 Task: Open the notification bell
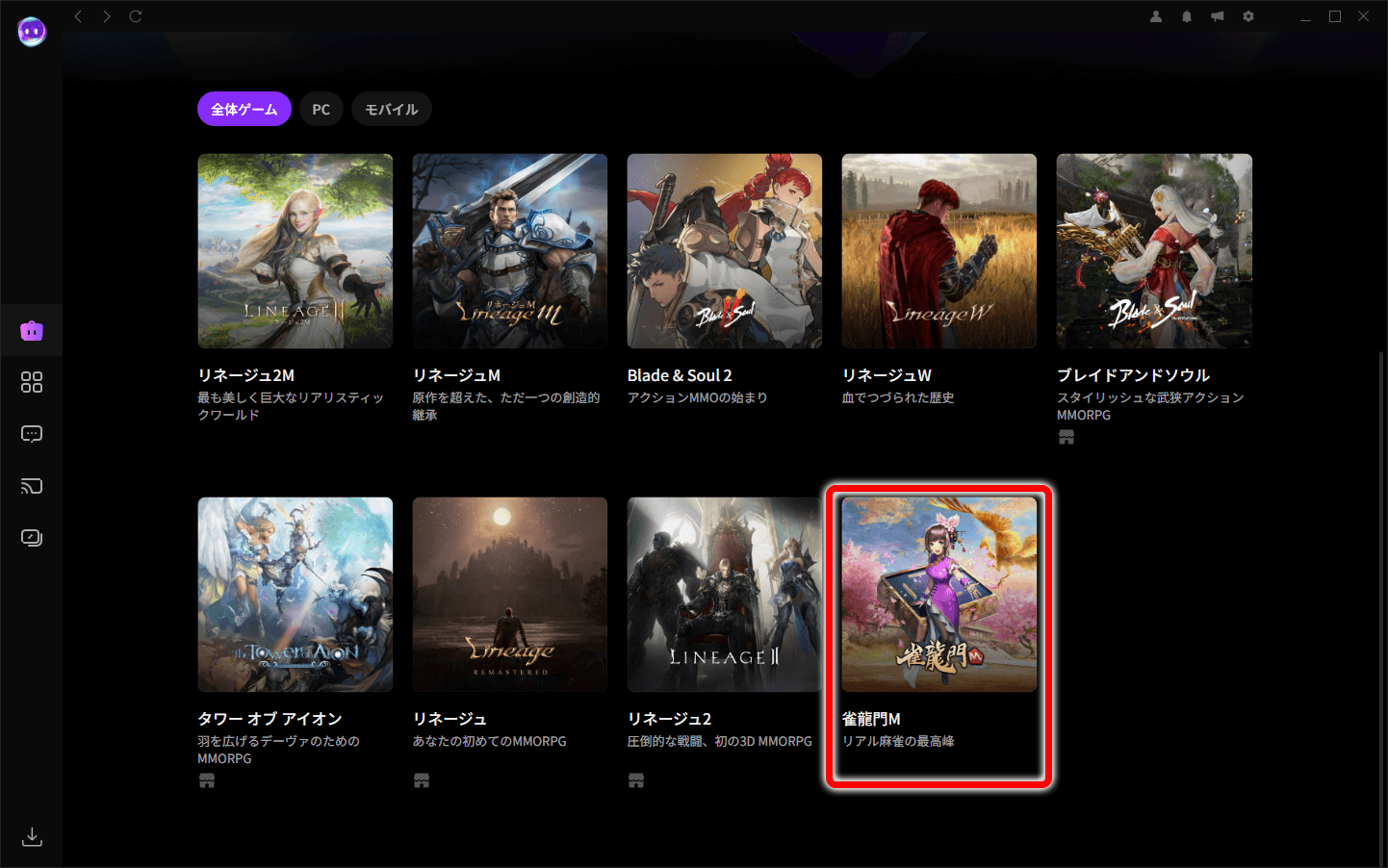tap(1187, 16)
